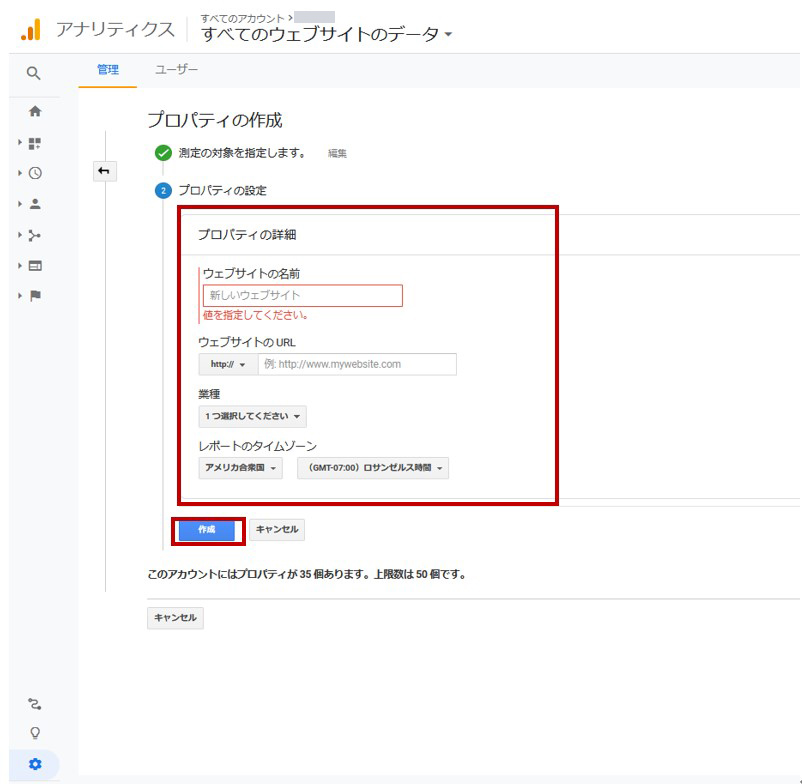The image size is (802, 784).
Task: Click the search magnifier icon in sidebar
Action: [x=34, y=73]
